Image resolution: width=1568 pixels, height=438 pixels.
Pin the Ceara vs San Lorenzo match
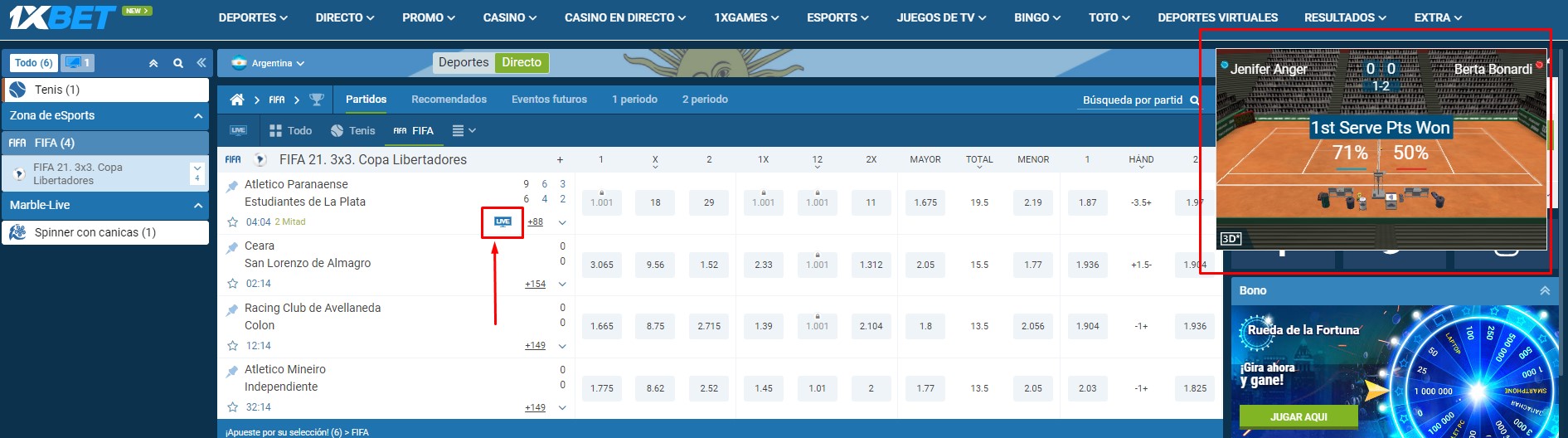232,247
